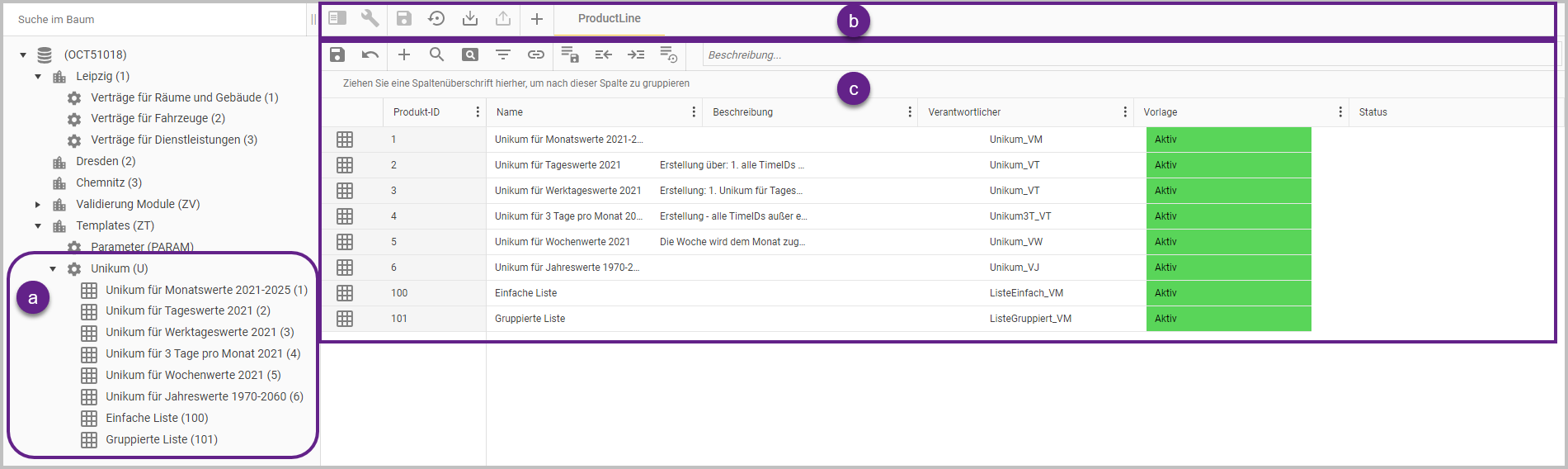Expand the Validierung Module (ZV) node

click(x=38, y=204)
